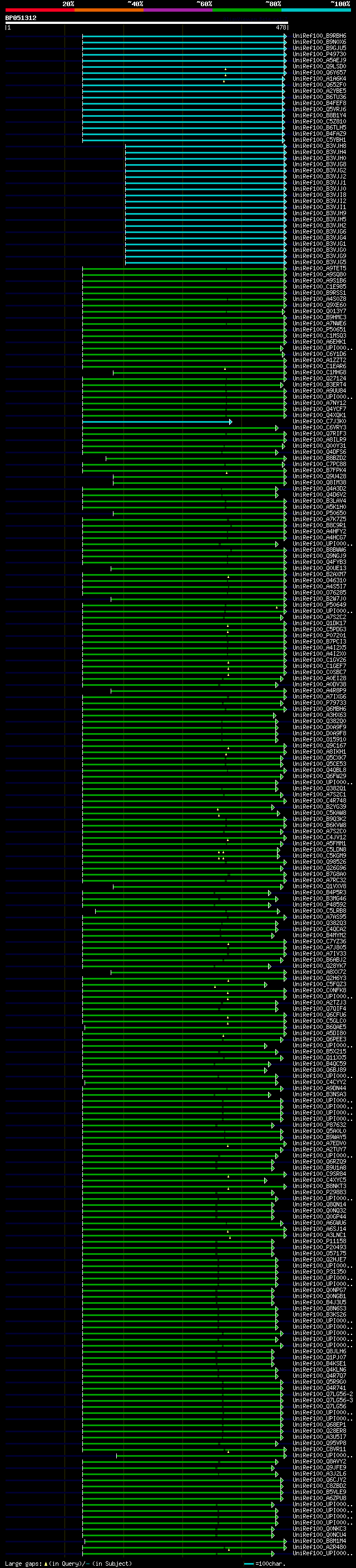Viewport: 356px width, 1568px height.
Task: Open the UniRef100_P50650 hit label
Action: pos(319,513)
